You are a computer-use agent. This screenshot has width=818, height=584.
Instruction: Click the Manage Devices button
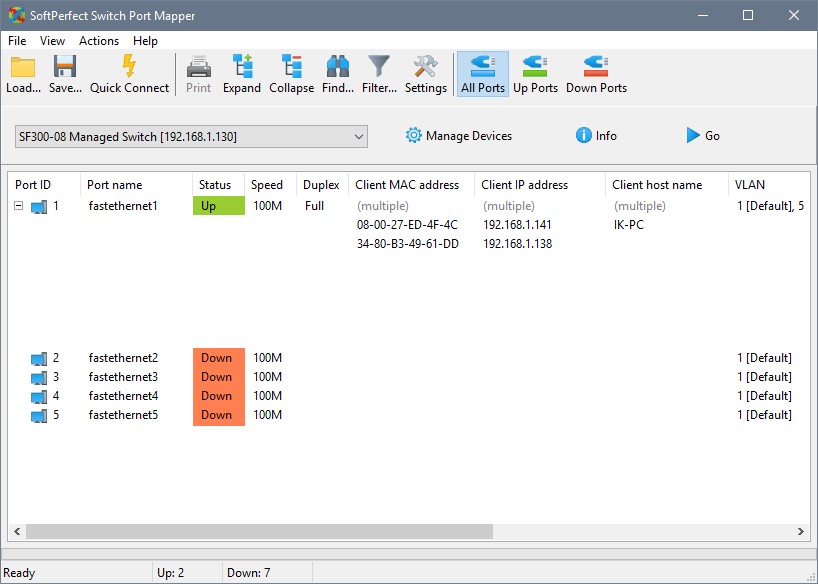459,136
